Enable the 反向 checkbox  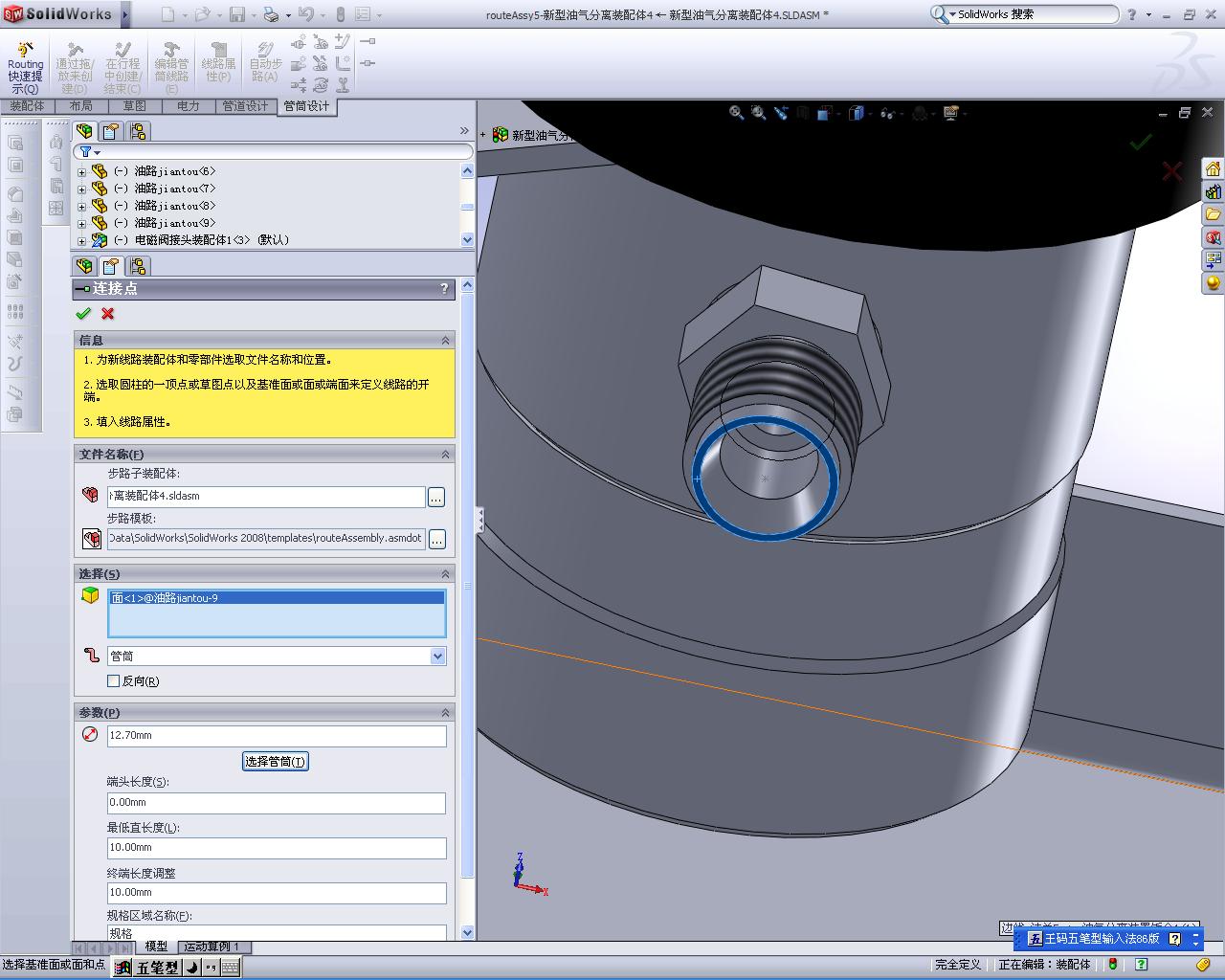click(x=114, y=681)
